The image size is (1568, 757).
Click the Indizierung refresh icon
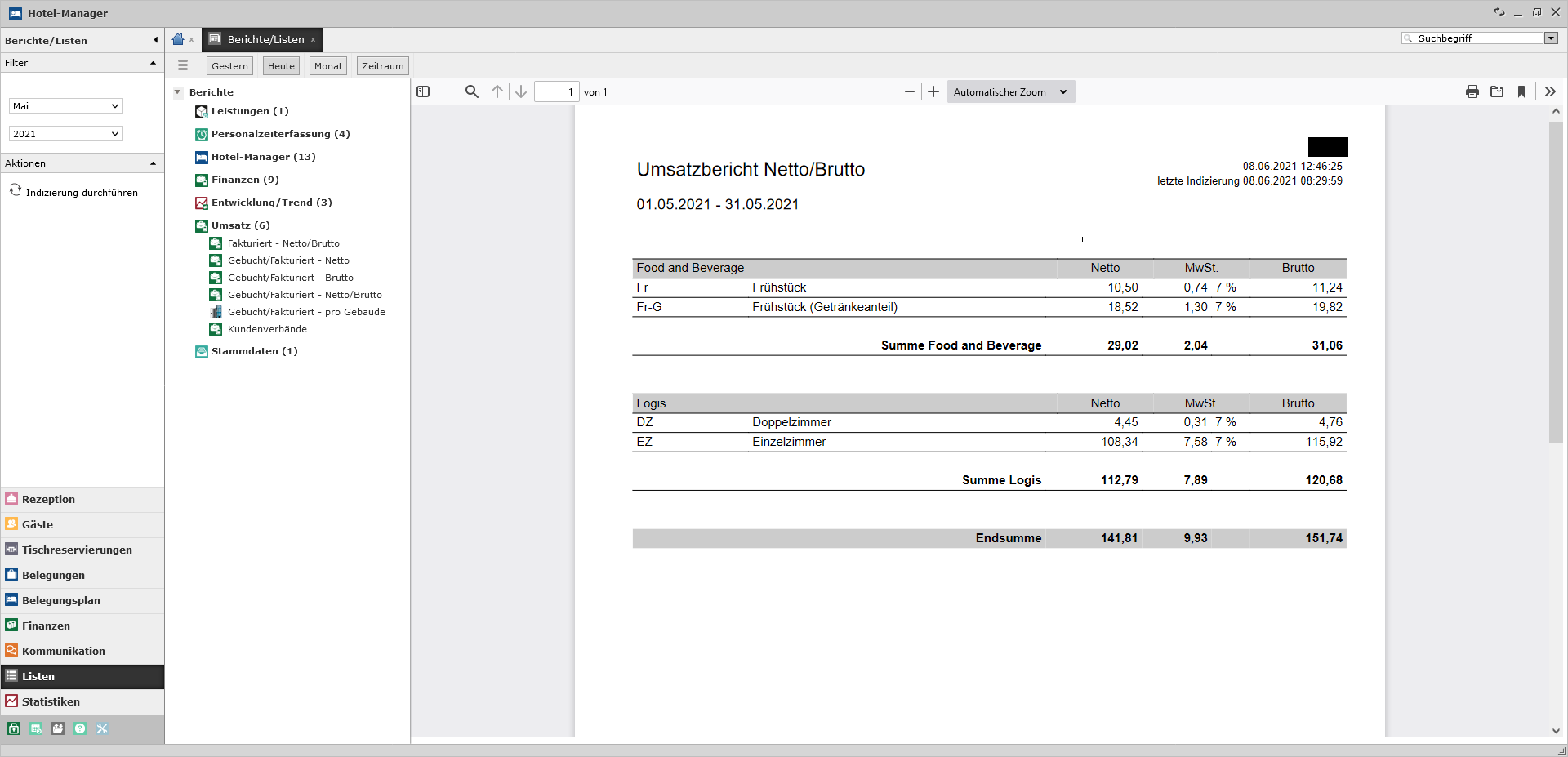(16, 190)
